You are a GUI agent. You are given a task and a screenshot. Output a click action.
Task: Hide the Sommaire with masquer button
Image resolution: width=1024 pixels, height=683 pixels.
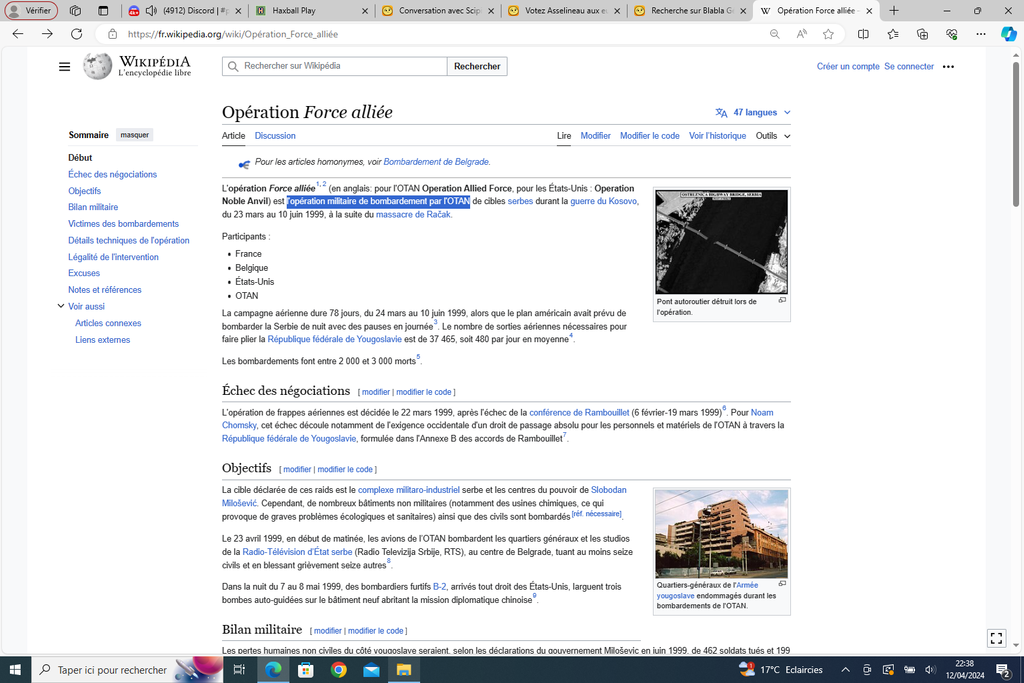(135, 135)
